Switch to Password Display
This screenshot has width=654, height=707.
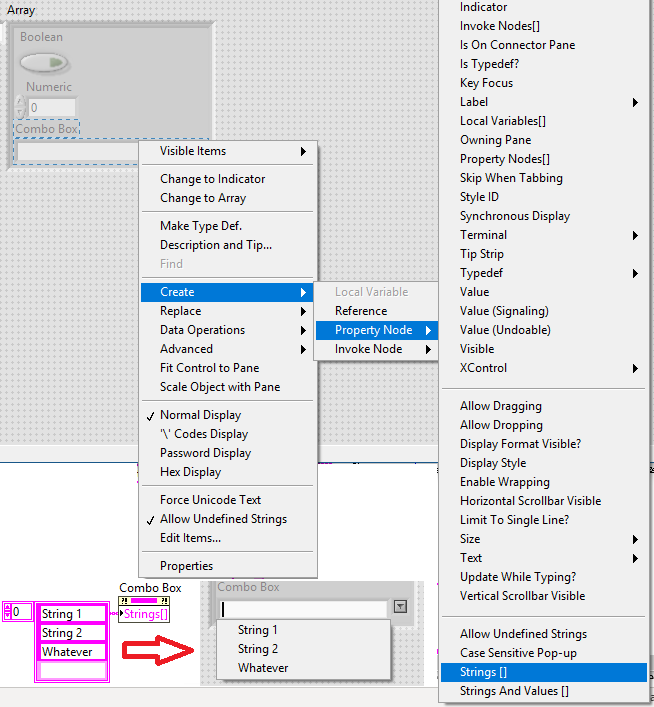(227, 453)
